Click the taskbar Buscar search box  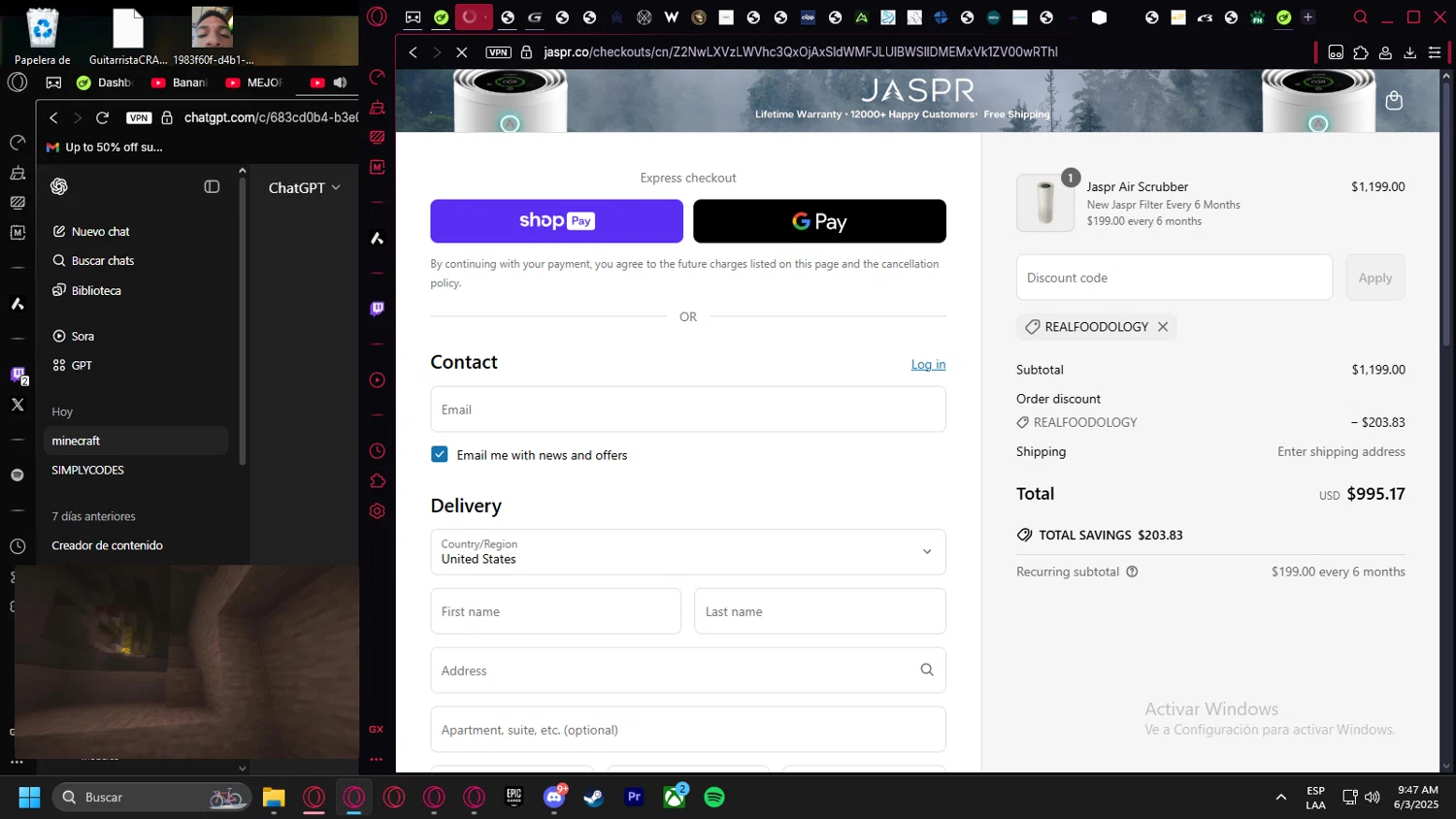(x=151, y=798)
